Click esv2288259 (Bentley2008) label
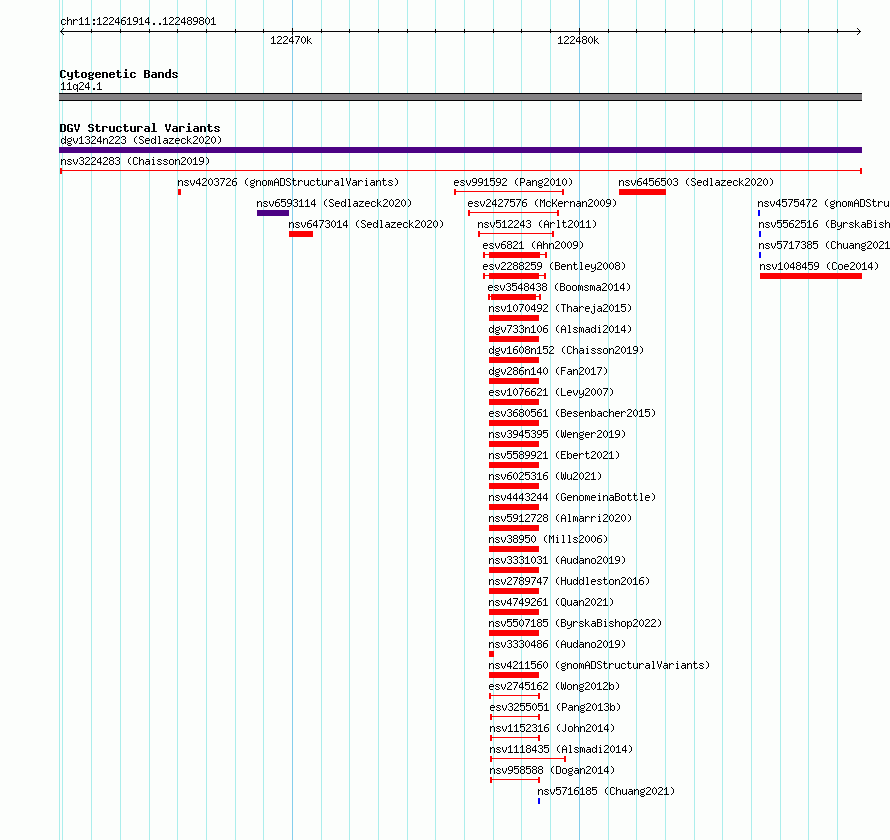890x840 pixels. [x=554, y=266]
